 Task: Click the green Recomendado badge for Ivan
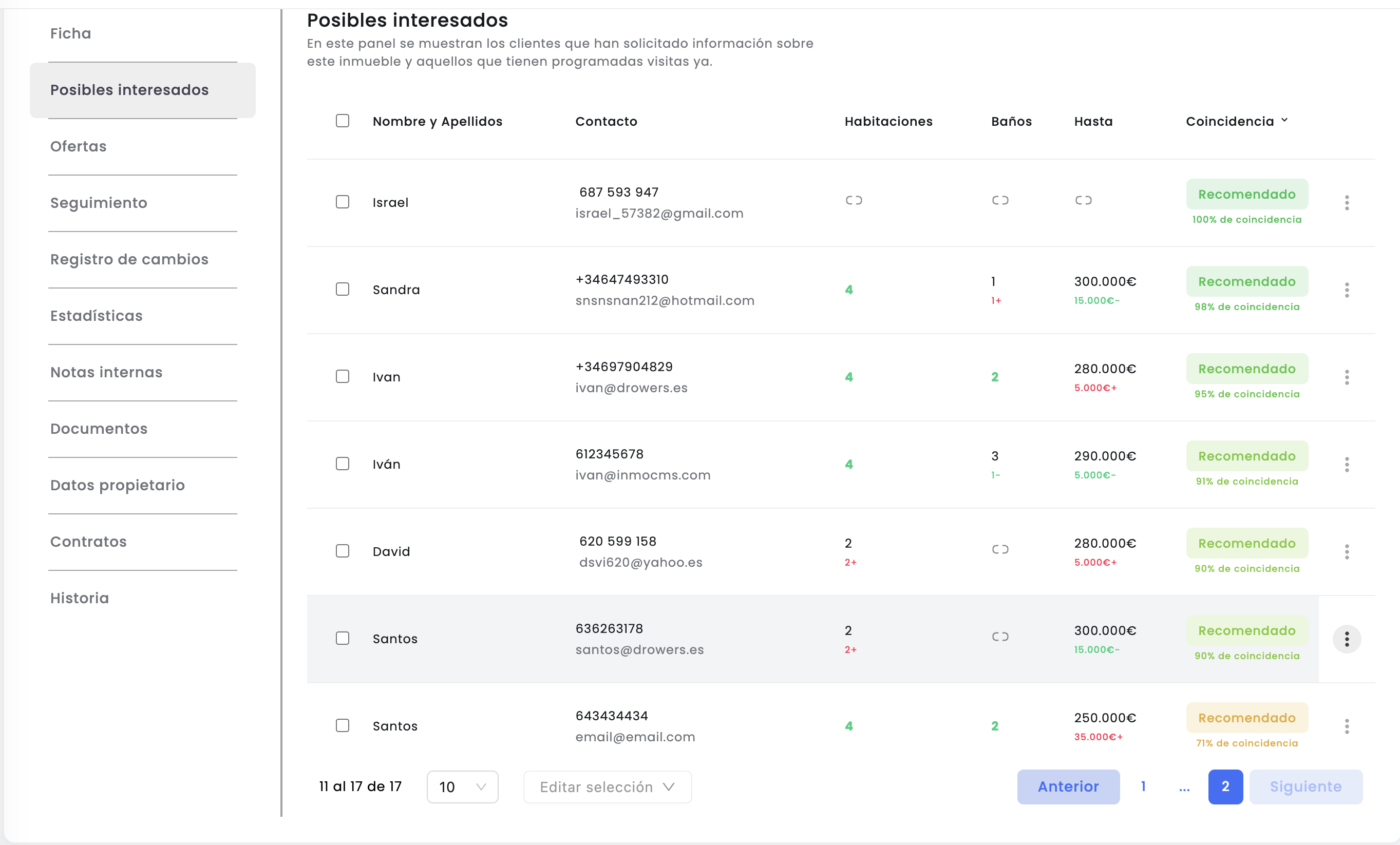point(1247,369)
